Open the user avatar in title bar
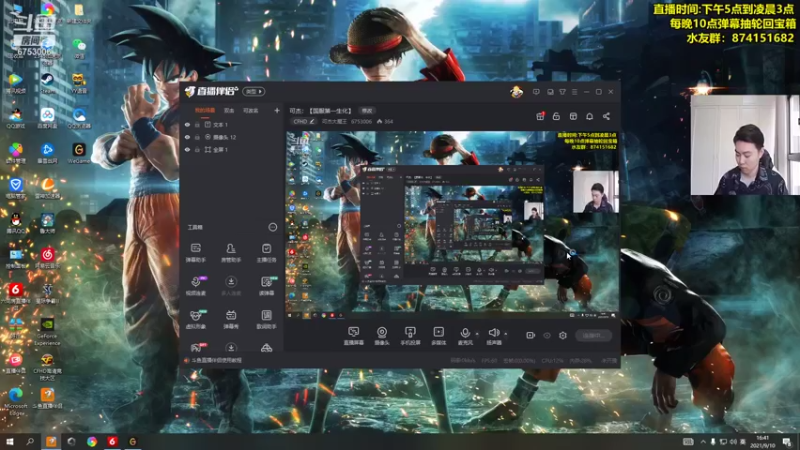Image resolution: width=800 pixels, height=450 pixels. coord(516,92)
